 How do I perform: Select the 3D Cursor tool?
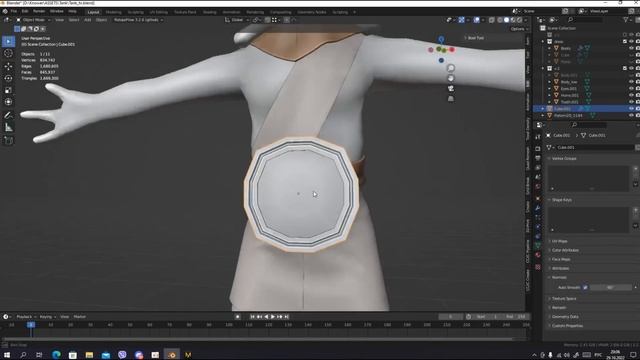click(x=9, y=53)
